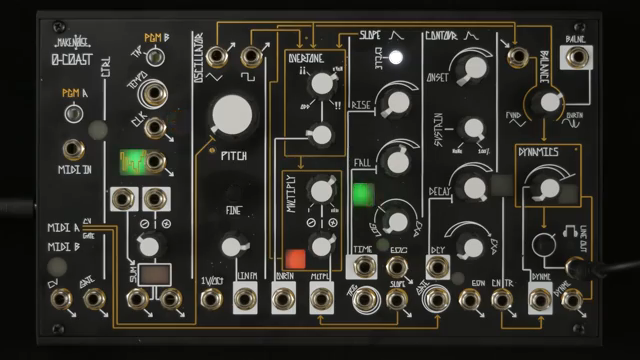The image size is (640, 360).
Task: Click the LIN FM input jack
Action: click(x=245, y=299)
